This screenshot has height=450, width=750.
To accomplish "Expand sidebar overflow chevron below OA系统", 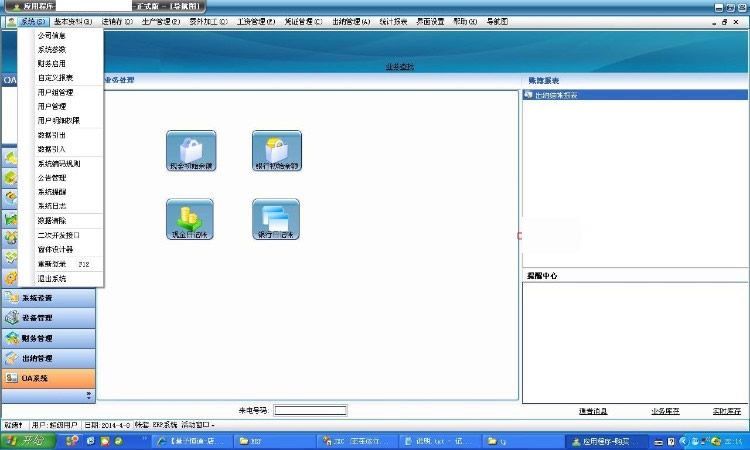I will 88,395.
